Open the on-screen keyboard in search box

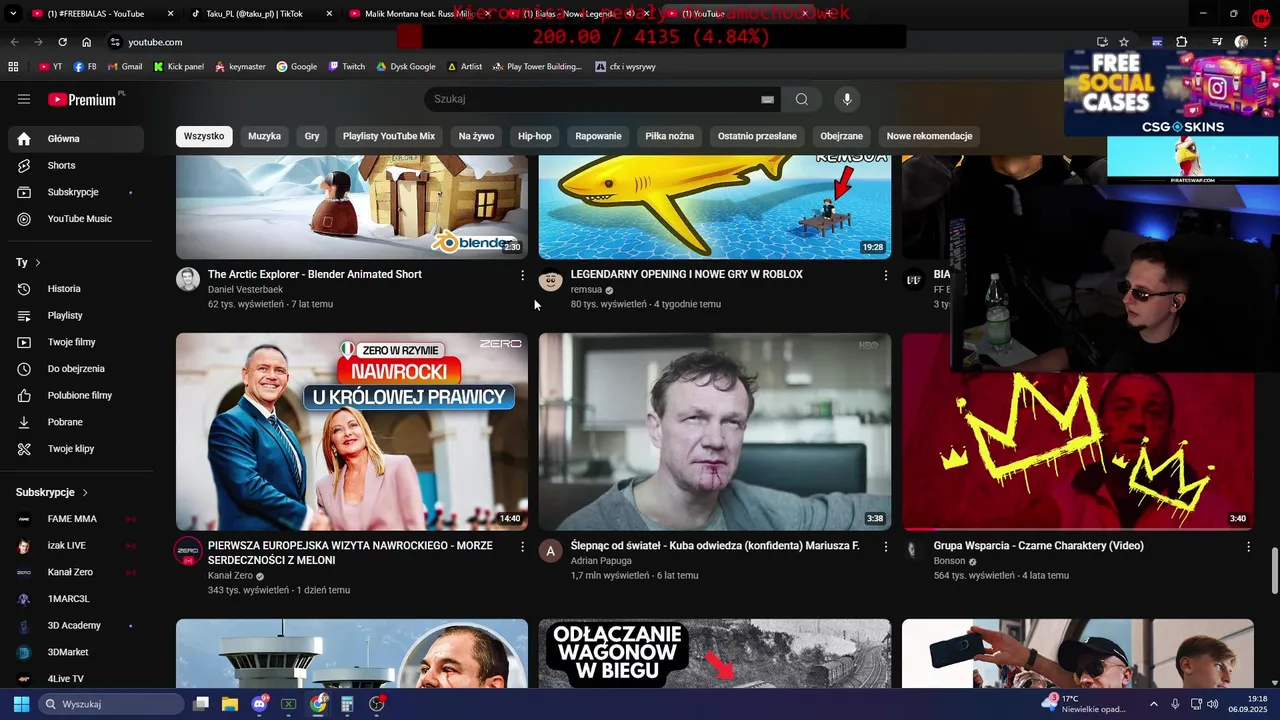pyautogui.click(x=767, y=99)
